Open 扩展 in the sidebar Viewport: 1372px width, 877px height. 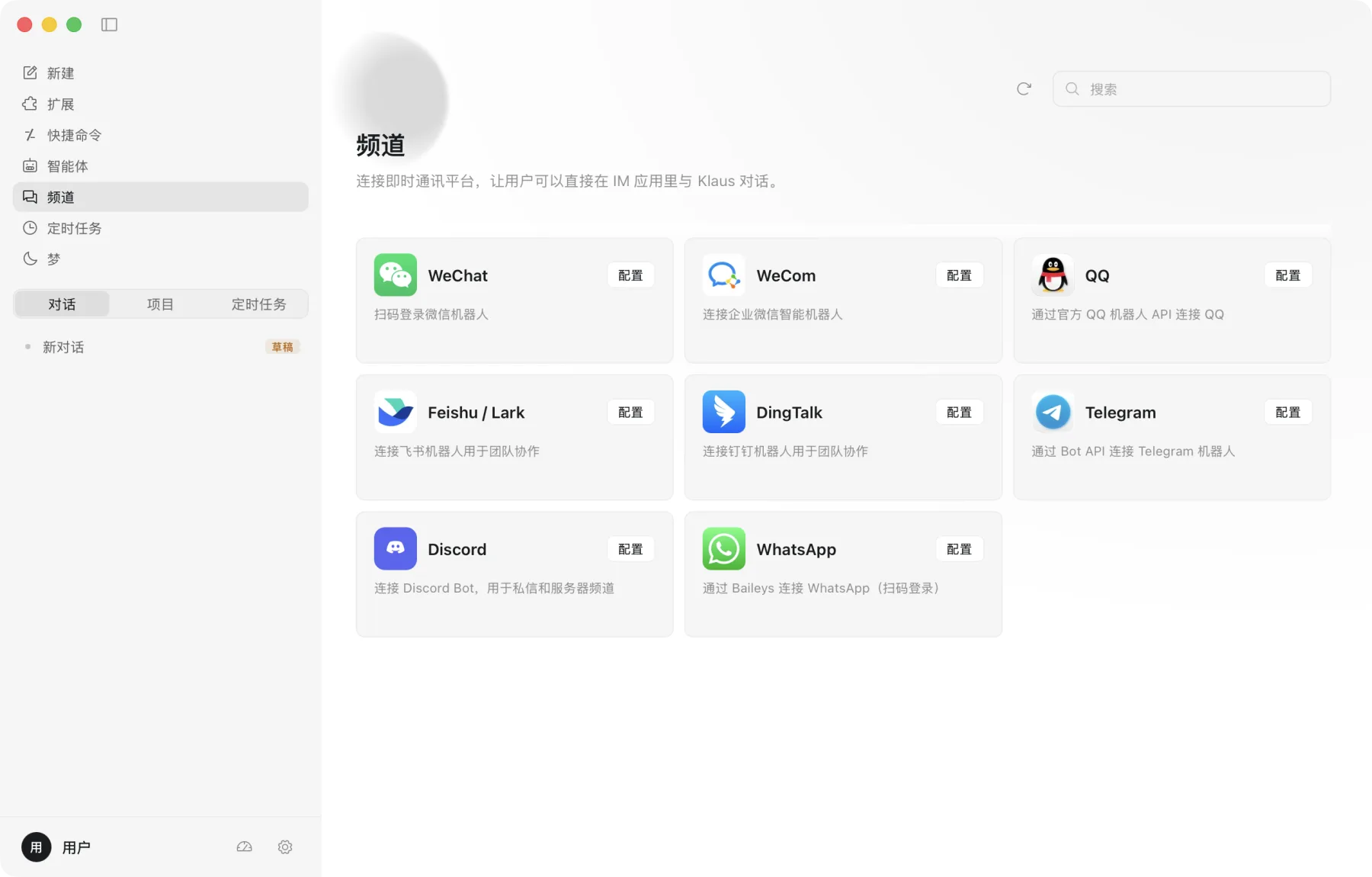tap(160, 104)
